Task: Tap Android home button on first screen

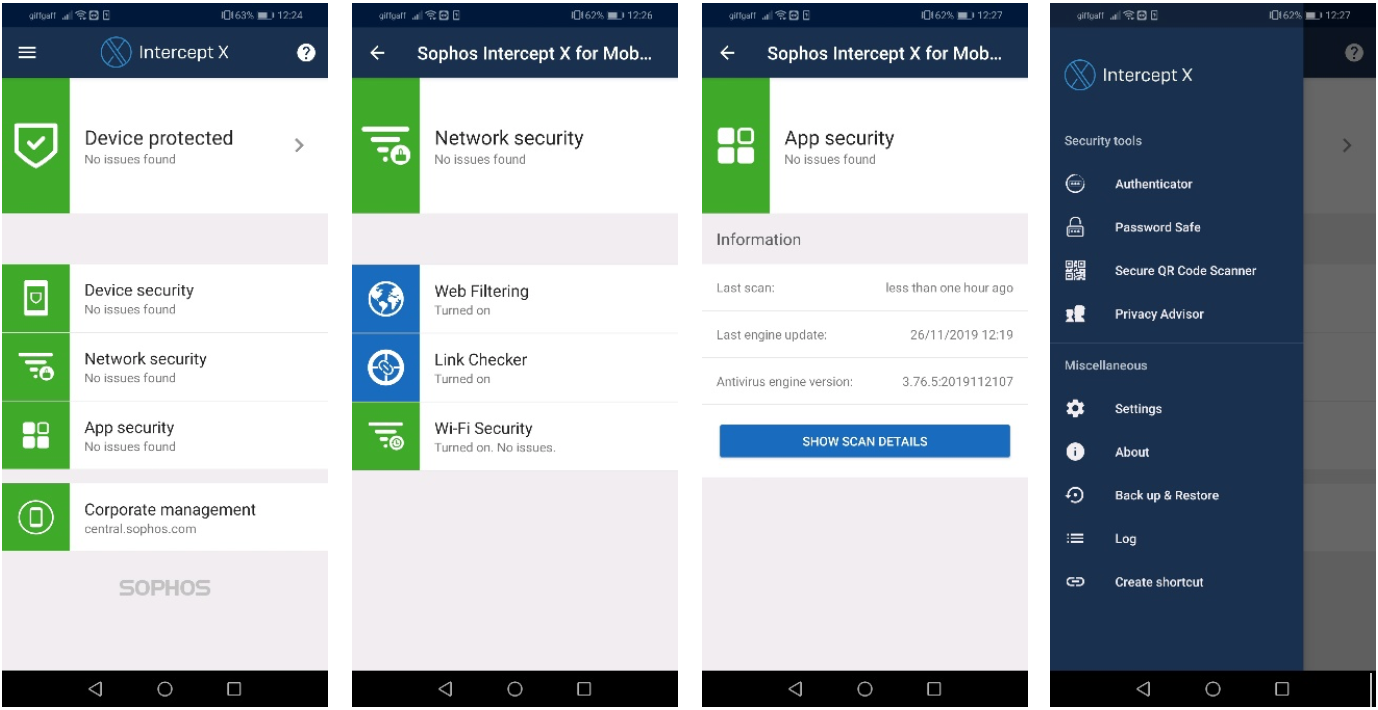Action: click(165, 689)
